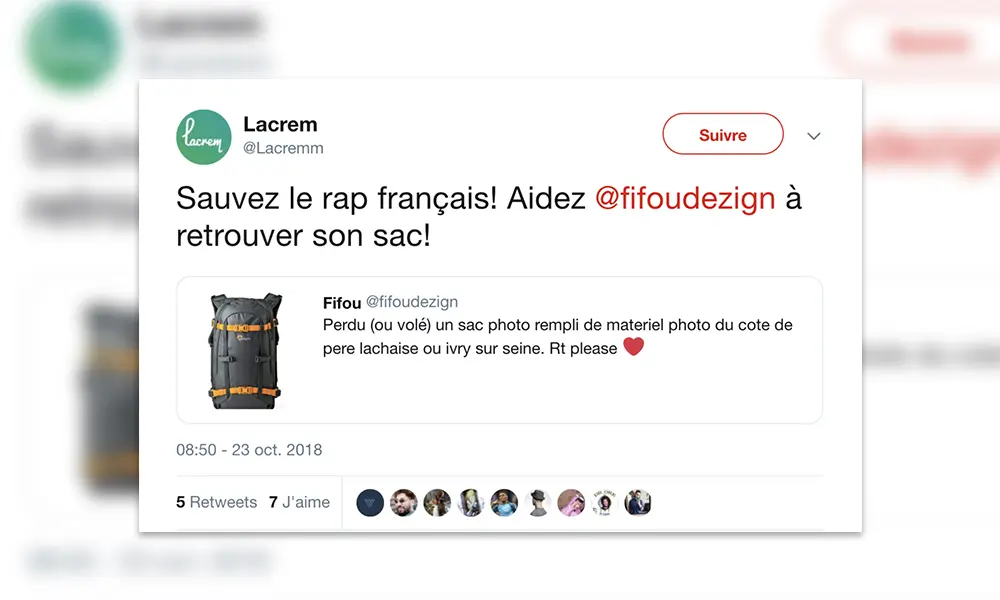1000x600 pixels.
Task: Click the third liker avatar
Action: pyautogui.click(x=437, y=503)
